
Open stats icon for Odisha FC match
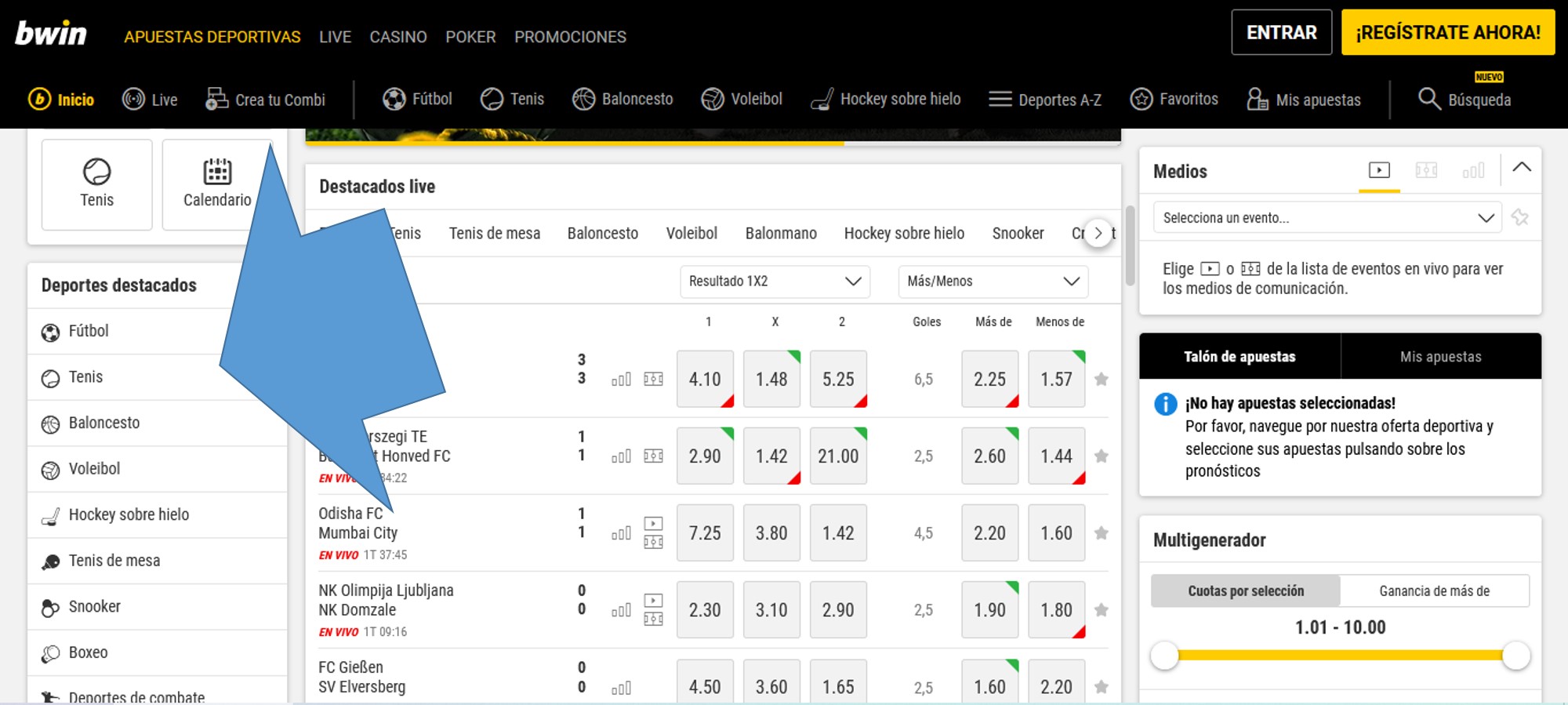point(621,533)
